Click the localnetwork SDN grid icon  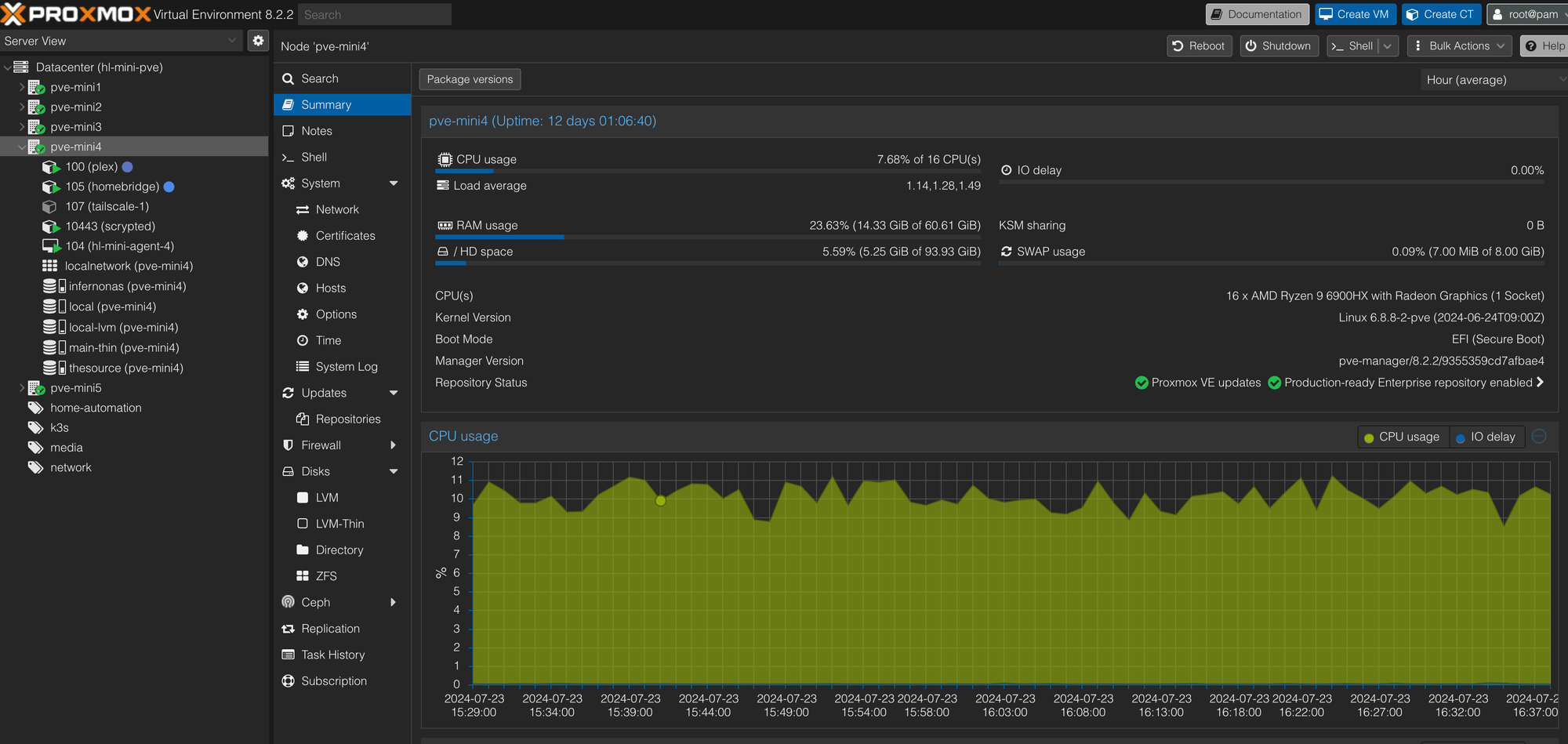click(x=50, y=267)
